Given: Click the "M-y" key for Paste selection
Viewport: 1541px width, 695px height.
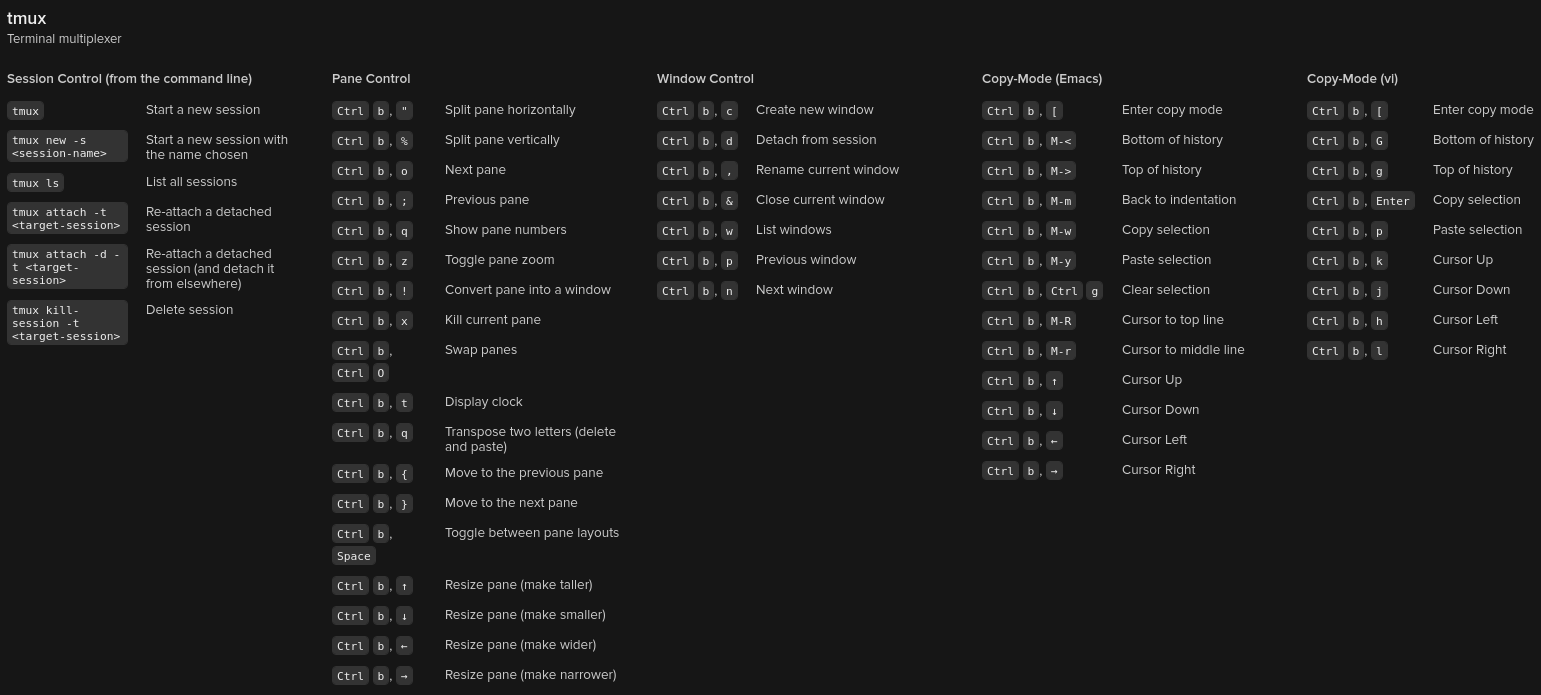Looking at the screenshot, I should coord(1060,261).
